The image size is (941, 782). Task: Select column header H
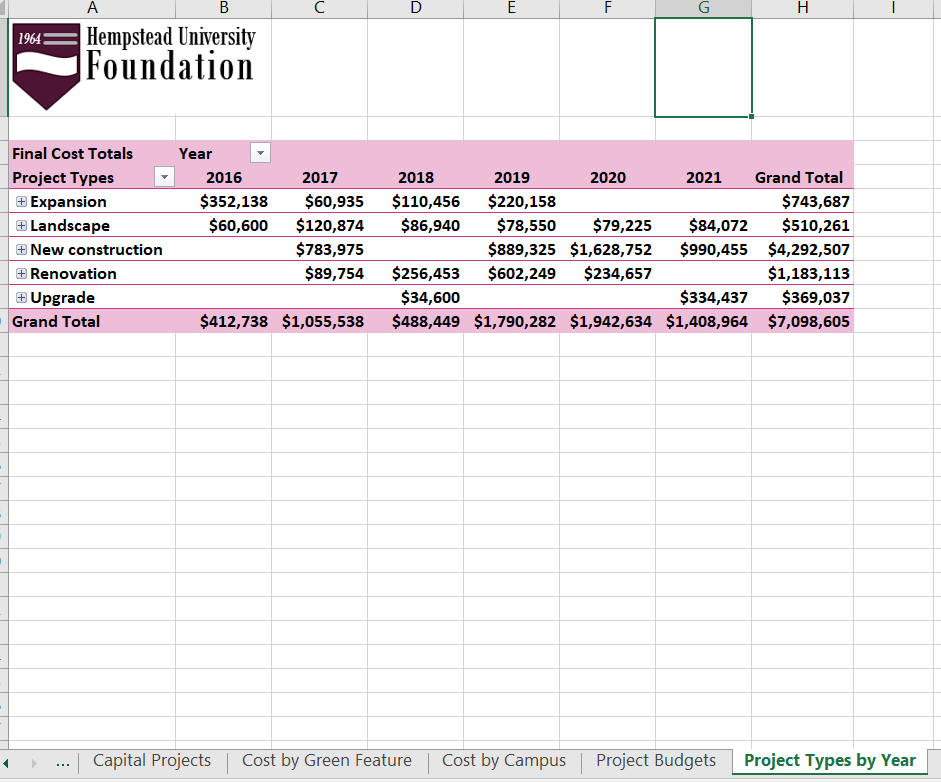click(802, 9)
